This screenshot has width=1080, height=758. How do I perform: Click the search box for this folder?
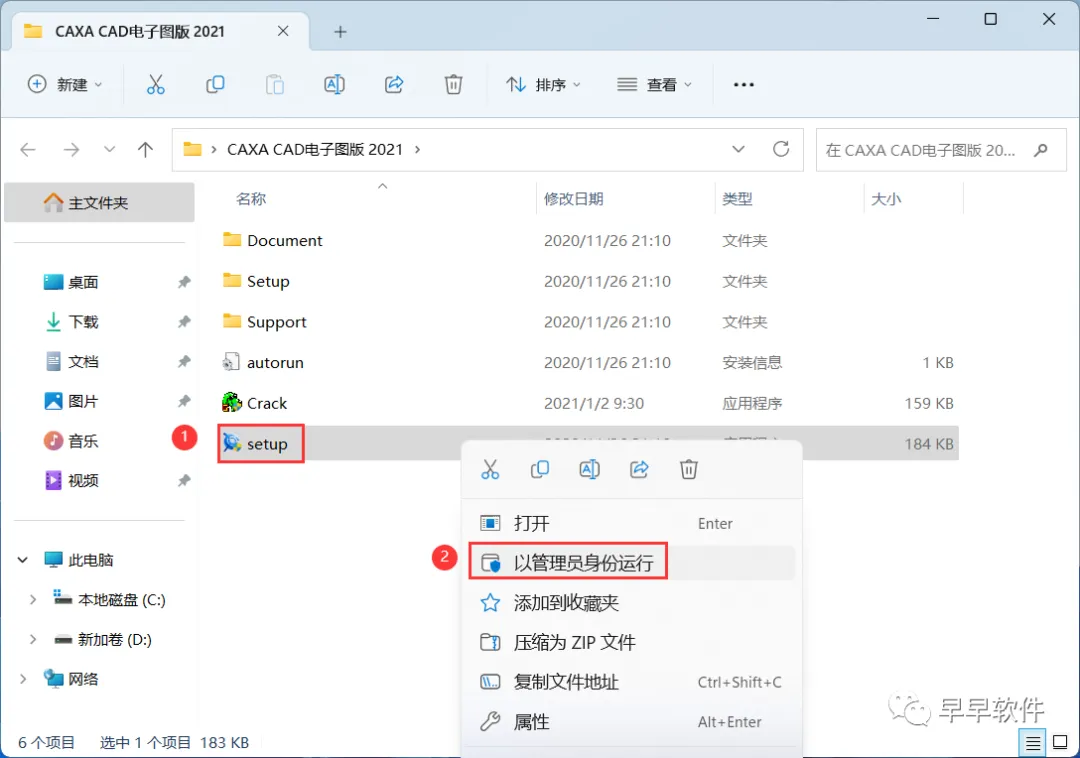pyautogui.click(x=941, y=149)
